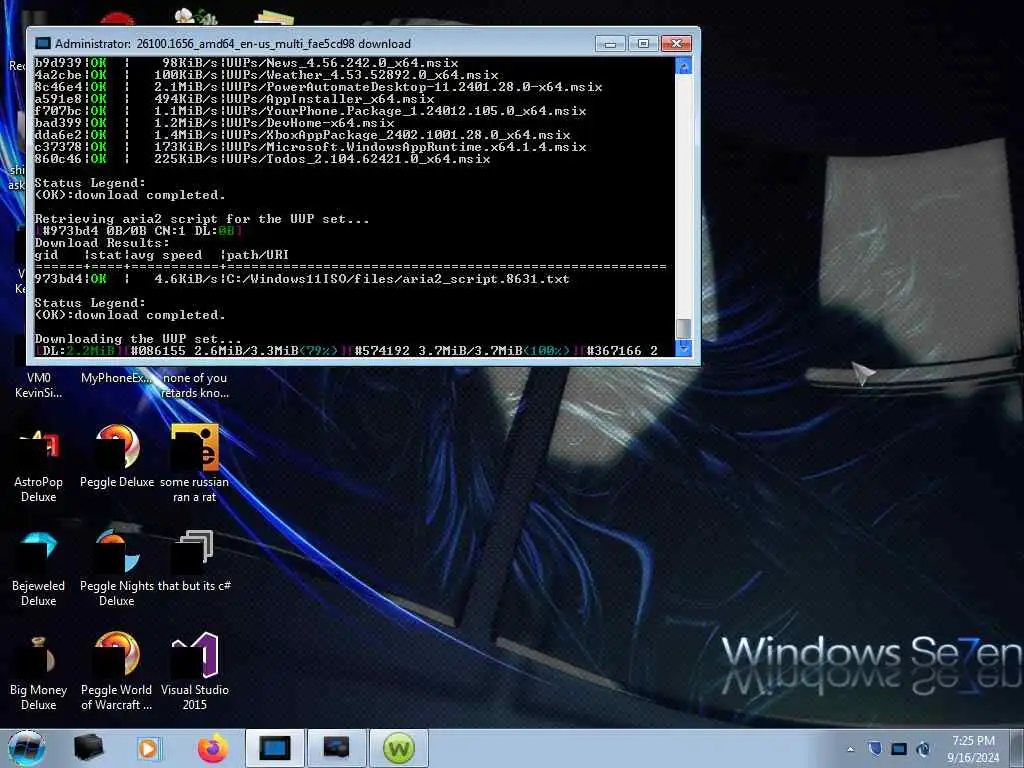The width and height of the screenshot is (1024, 768).
Task: Open the Windows Start orb
Action: [x=27, y=748]
